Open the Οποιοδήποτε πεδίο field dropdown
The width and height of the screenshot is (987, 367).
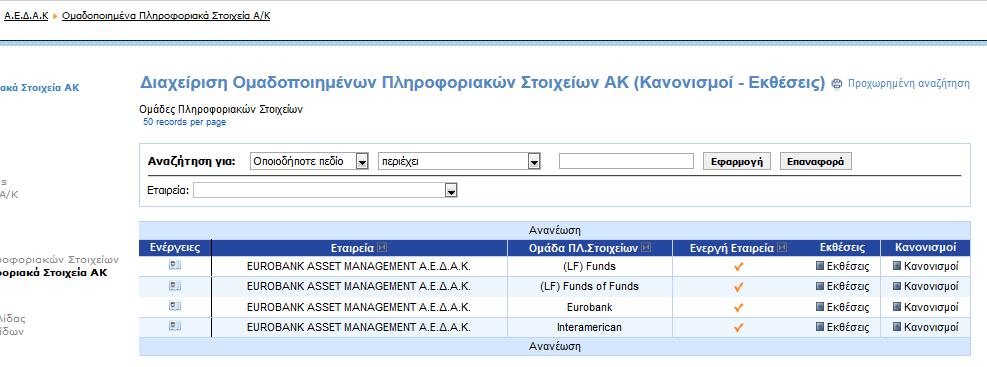(x=362, y=162)
